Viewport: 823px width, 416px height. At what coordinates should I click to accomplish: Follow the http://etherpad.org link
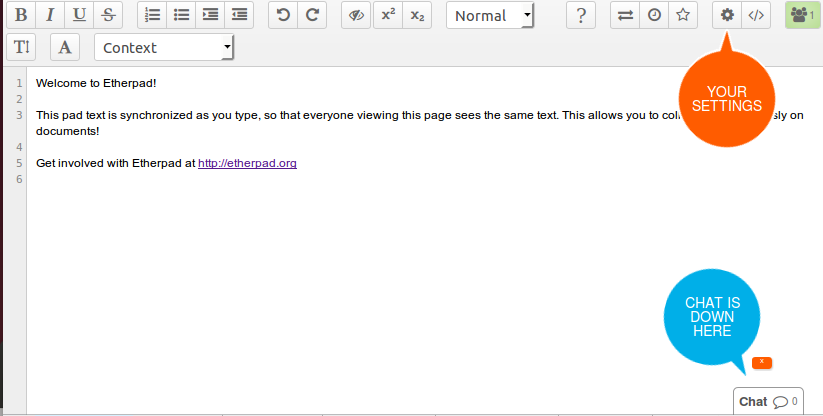point(247,163)
